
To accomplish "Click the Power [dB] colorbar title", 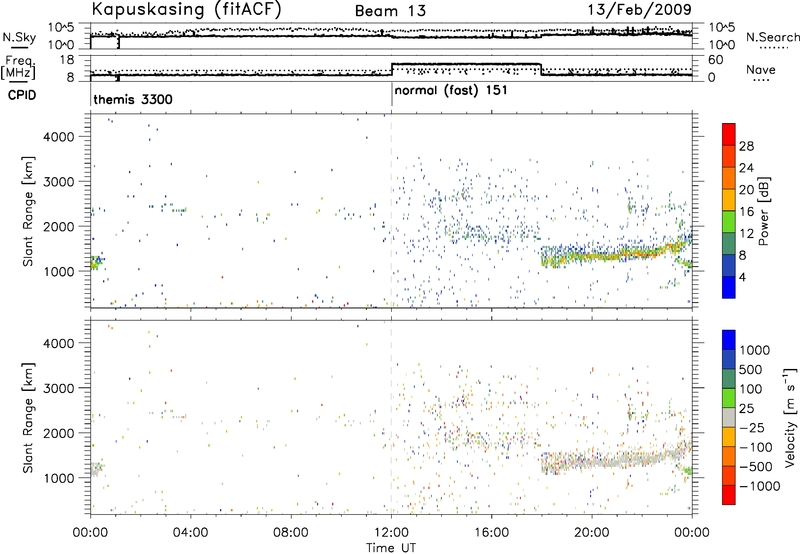I will pyautogui.click(x=764, y=211).
